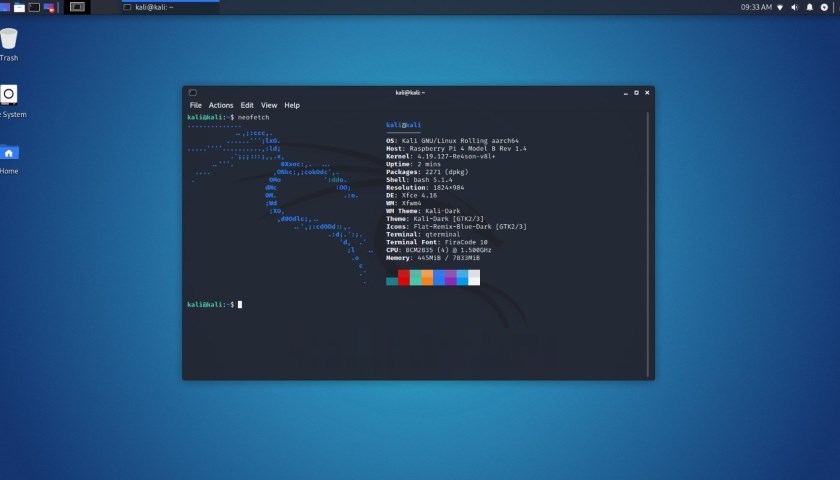Image resolution: width=840 pixels, height=480 pixels.
Task: Click the 'Memory: 445MiB / 7833MiB' line
Action: click(433, 258)
